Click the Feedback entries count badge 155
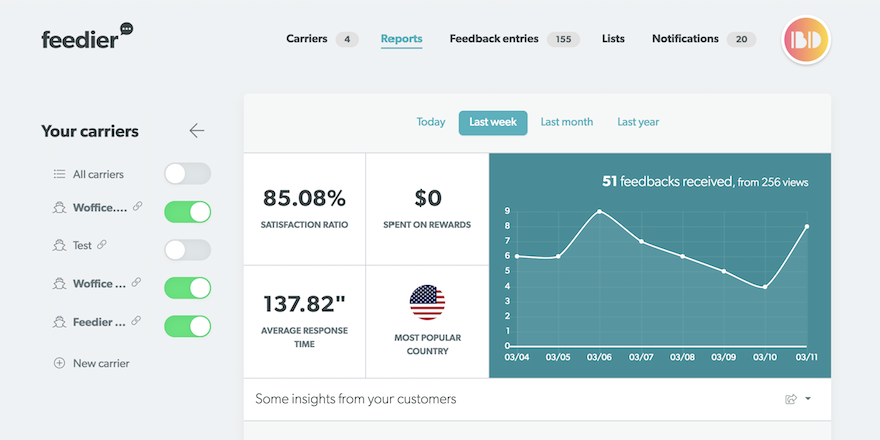Image resolution: width=880 pixels, height=440 pixels. coord(563,39)
